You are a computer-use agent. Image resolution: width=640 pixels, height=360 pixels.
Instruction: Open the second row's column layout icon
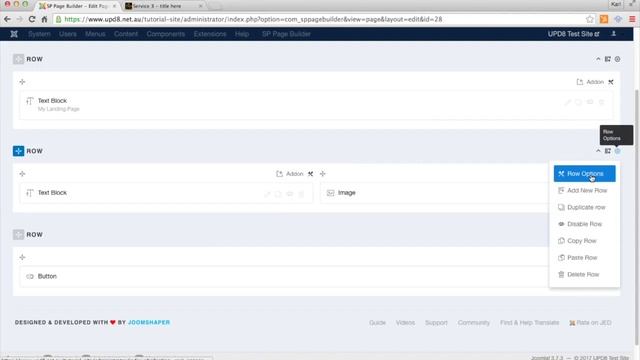pos(608,151)
